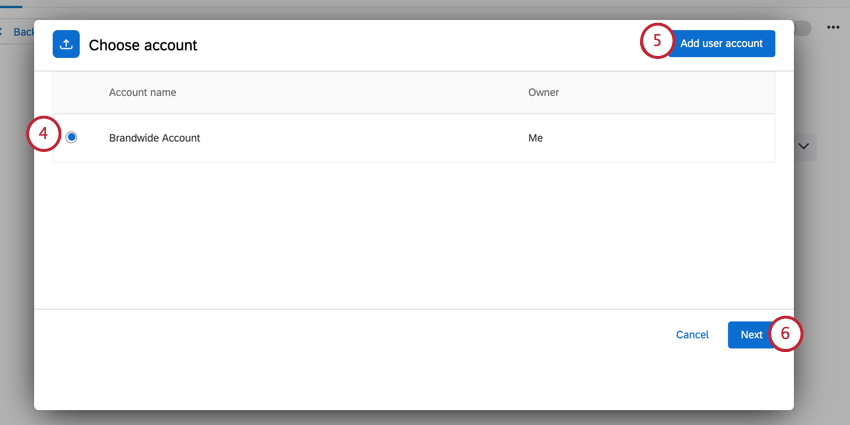Switch the toggle behind the dialog's top-right corner

(x=802, y=28)
